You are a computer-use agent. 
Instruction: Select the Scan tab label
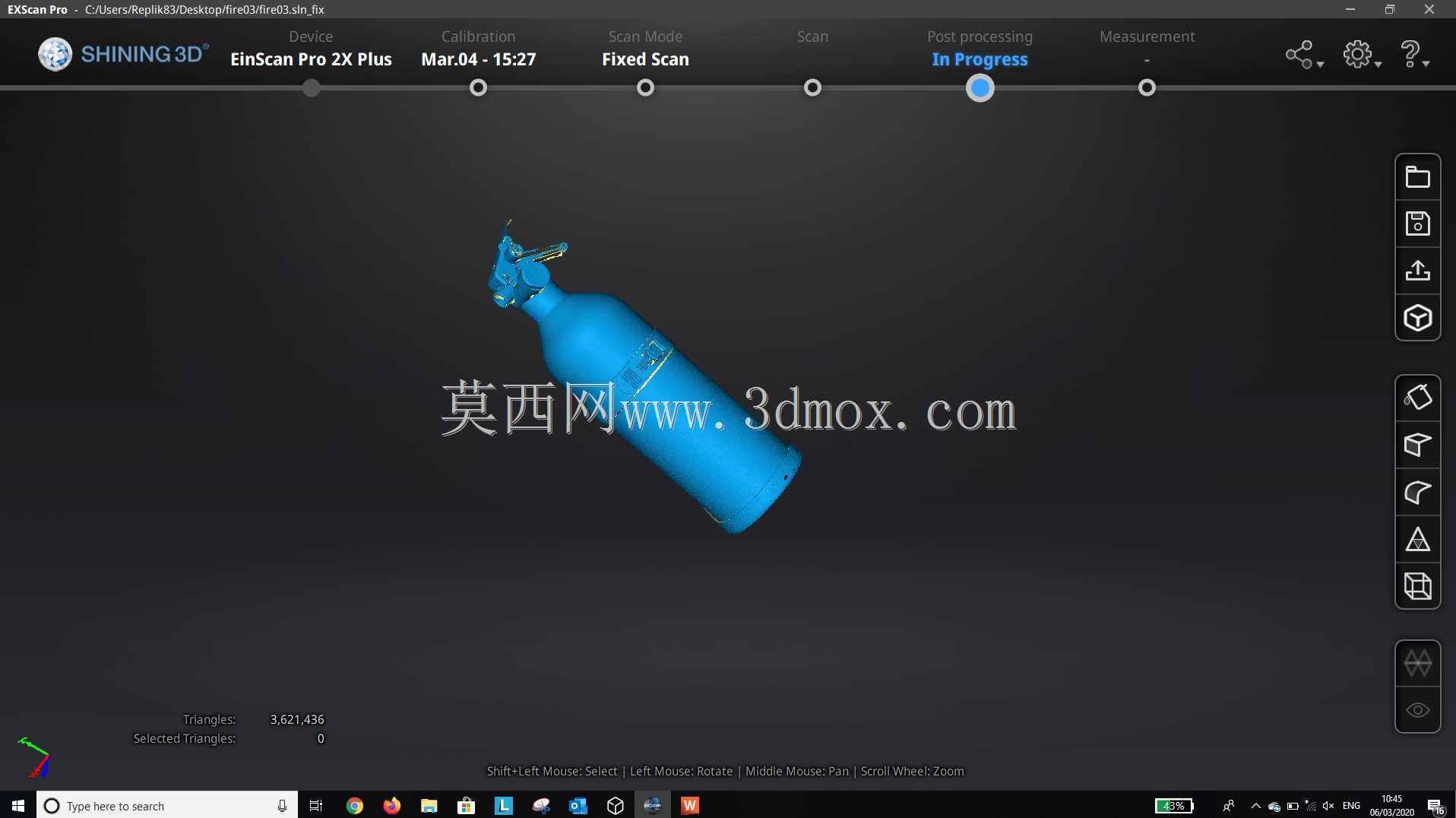click(x=812, y=36)
